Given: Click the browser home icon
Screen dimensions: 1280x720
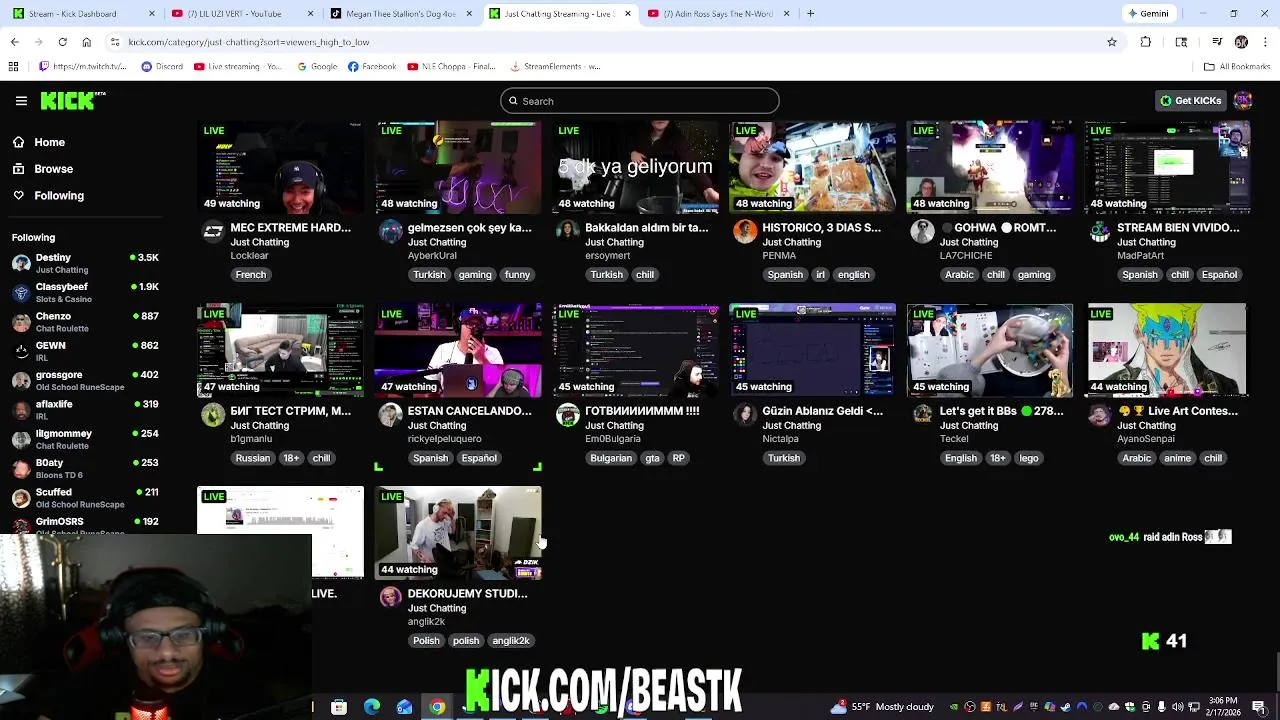Looking at the screenshot, I should click(x=86, y=42).
